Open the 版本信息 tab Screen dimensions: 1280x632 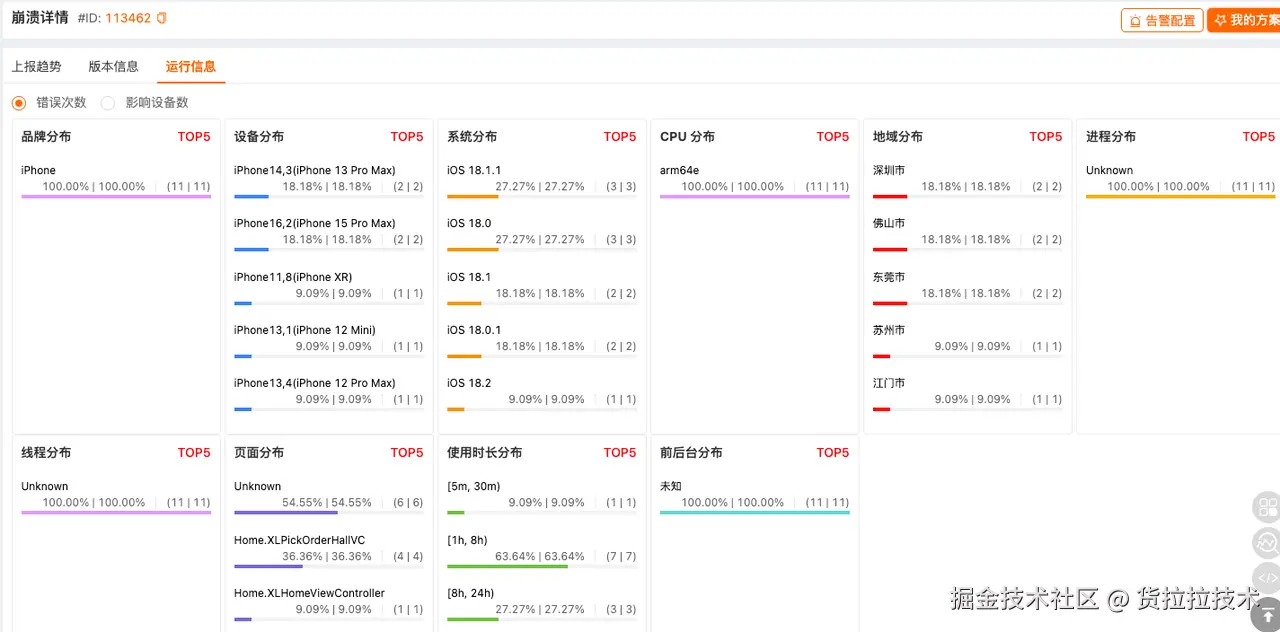click(x=113, y=67)
